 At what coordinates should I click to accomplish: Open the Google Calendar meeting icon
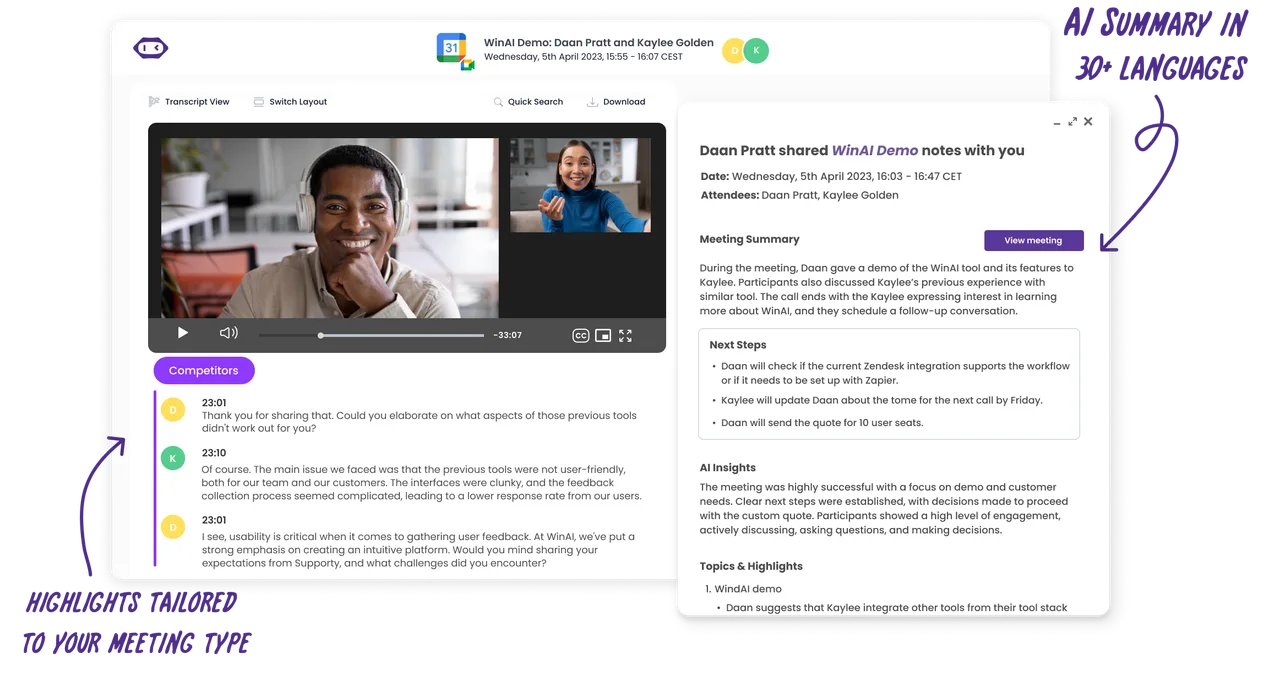[455, 51]
